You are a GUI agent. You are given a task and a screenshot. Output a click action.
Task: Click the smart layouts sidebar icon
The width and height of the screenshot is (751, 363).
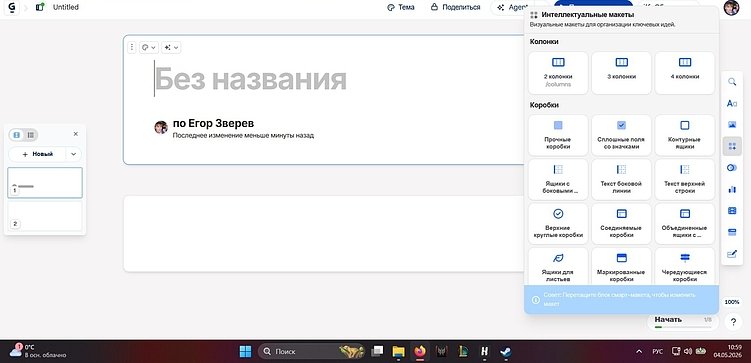pyautogui.click(x=732, y=146)
